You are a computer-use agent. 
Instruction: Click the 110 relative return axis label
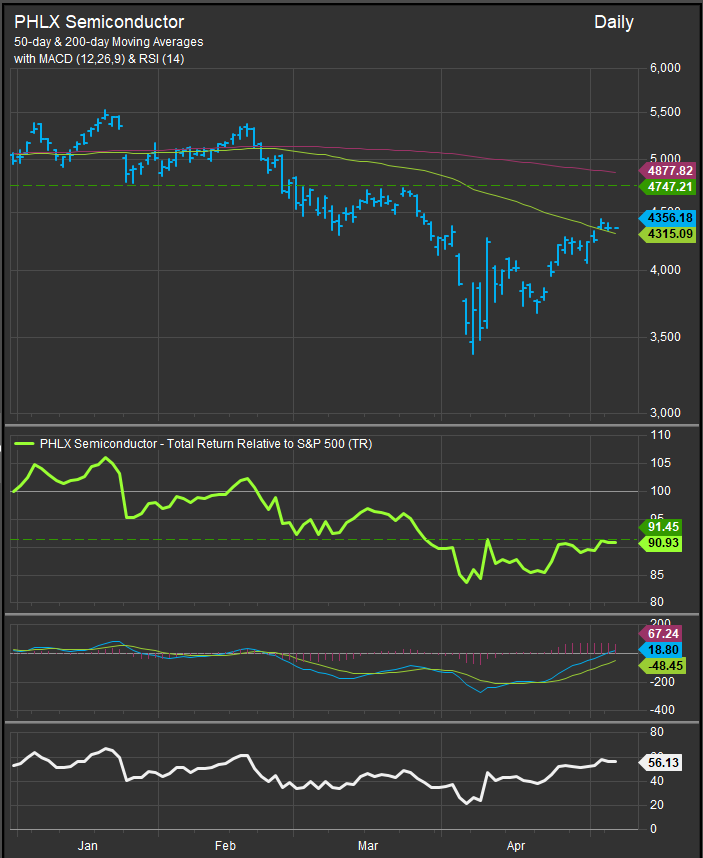pos(660,435)
